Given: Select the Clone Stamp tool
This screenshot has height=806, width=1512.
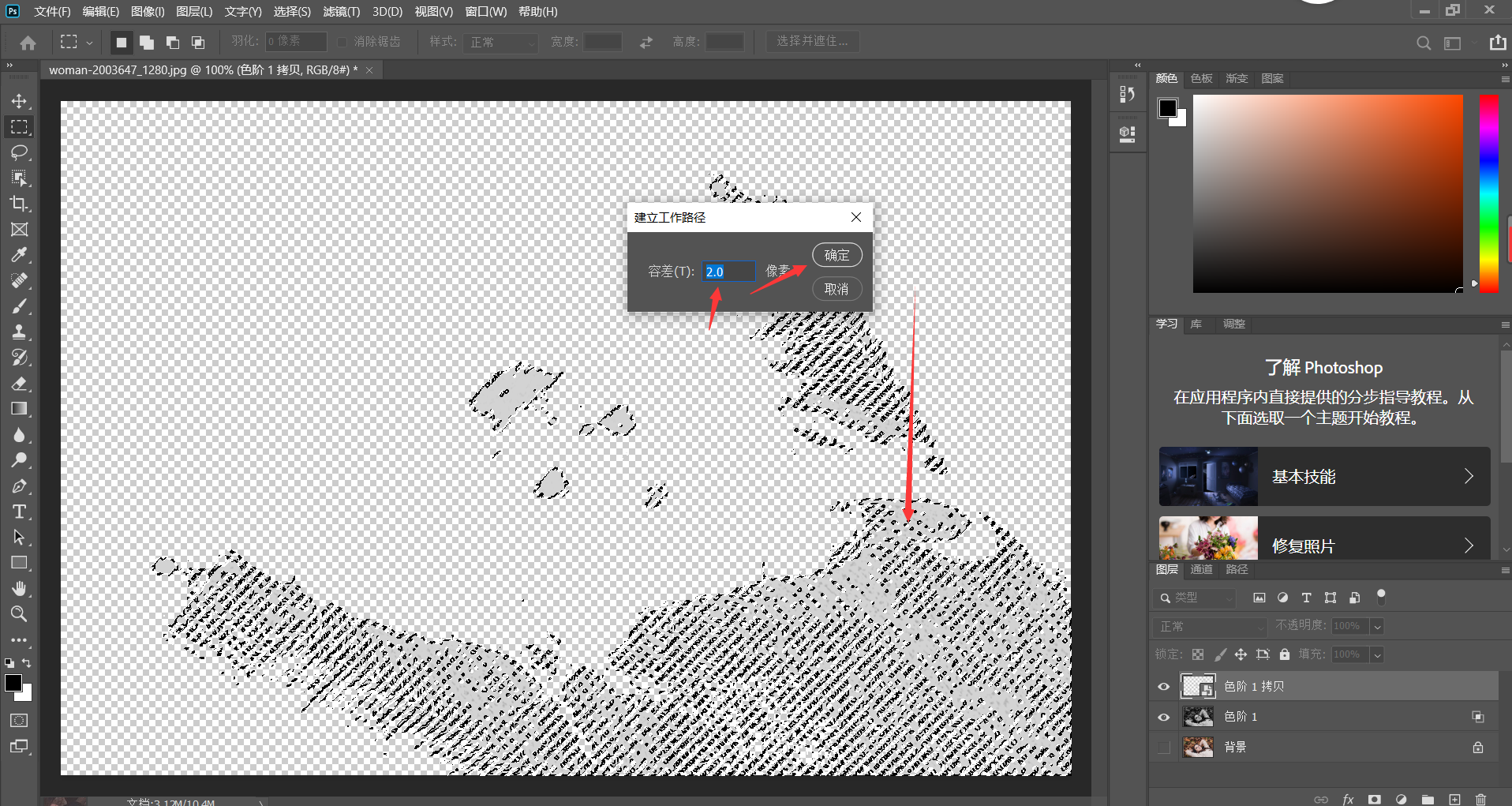Looking at the screenshot, I should pyautogui.click(x=20, y=332).
